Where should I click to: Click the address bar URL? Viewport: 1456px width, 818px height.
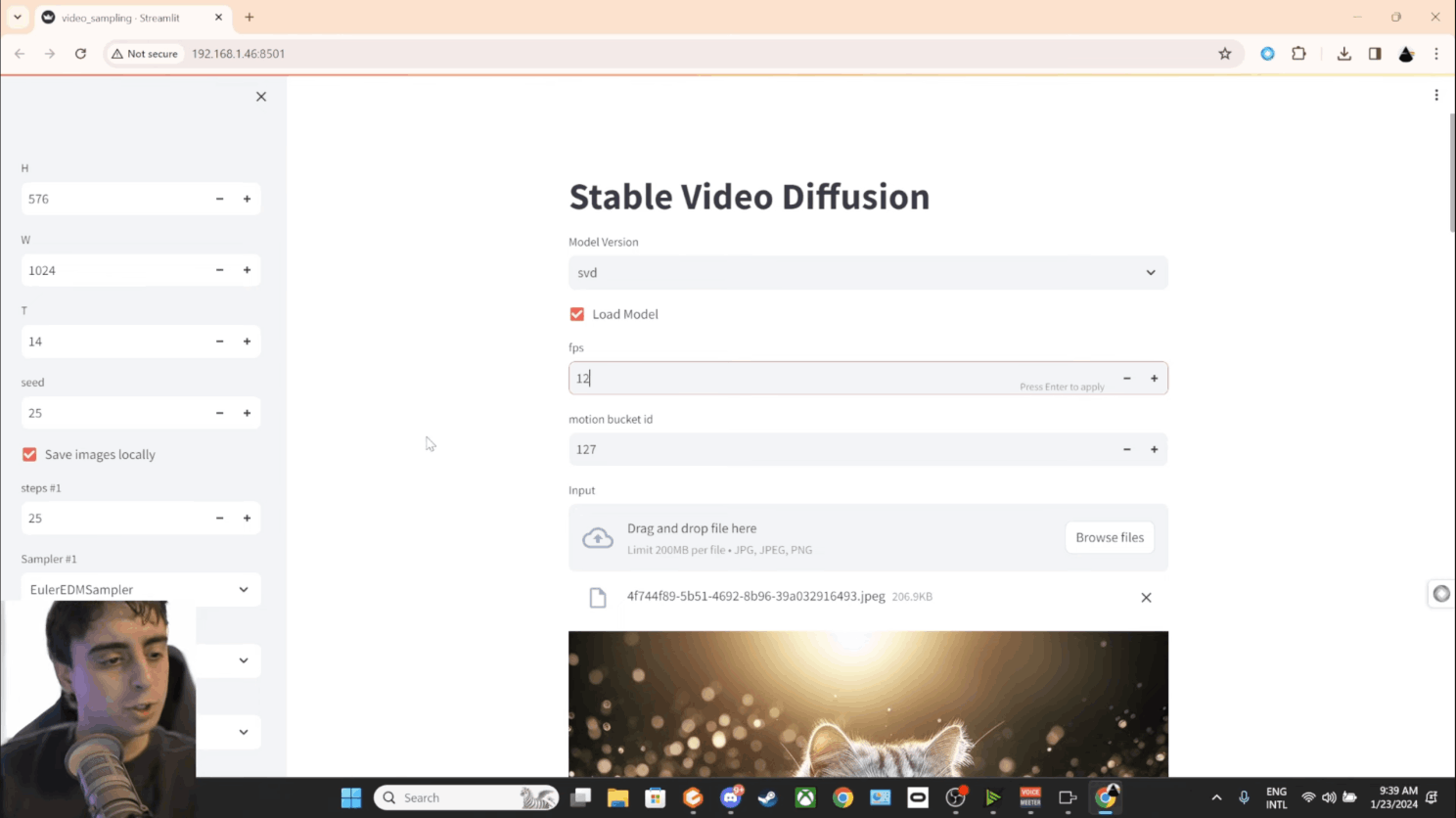point(239,54)
